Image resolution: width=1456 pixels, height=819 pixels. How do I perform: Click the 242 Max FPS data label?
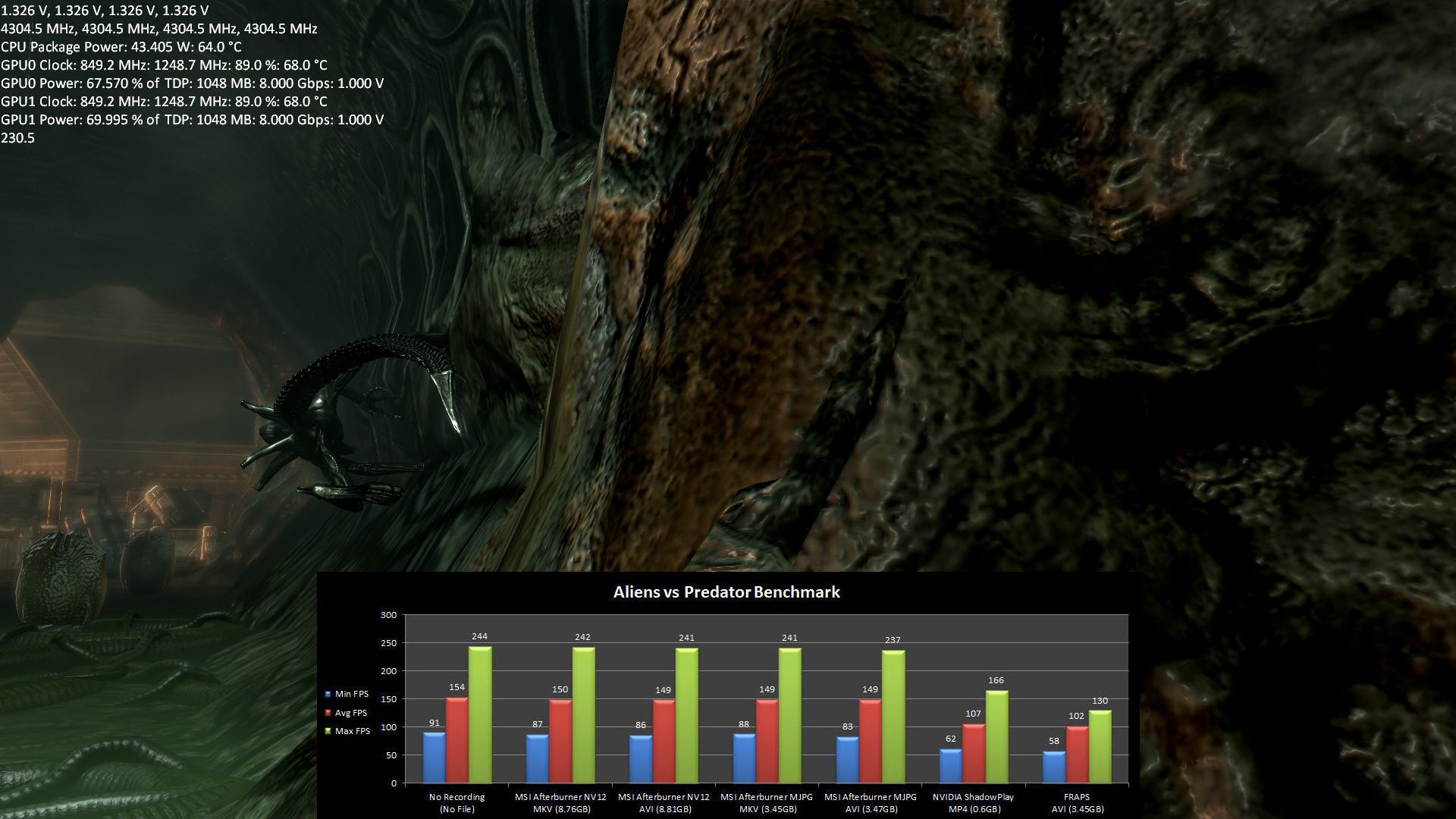pos(582,638)
